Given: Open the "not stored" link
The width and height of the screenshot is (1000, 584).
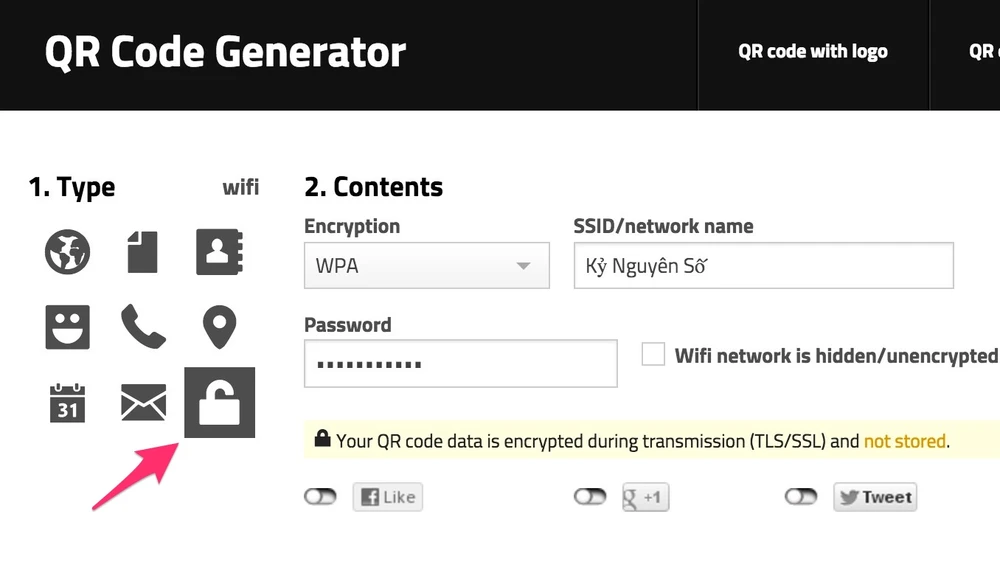Looking at the screenshot, I should pos(905,440).
